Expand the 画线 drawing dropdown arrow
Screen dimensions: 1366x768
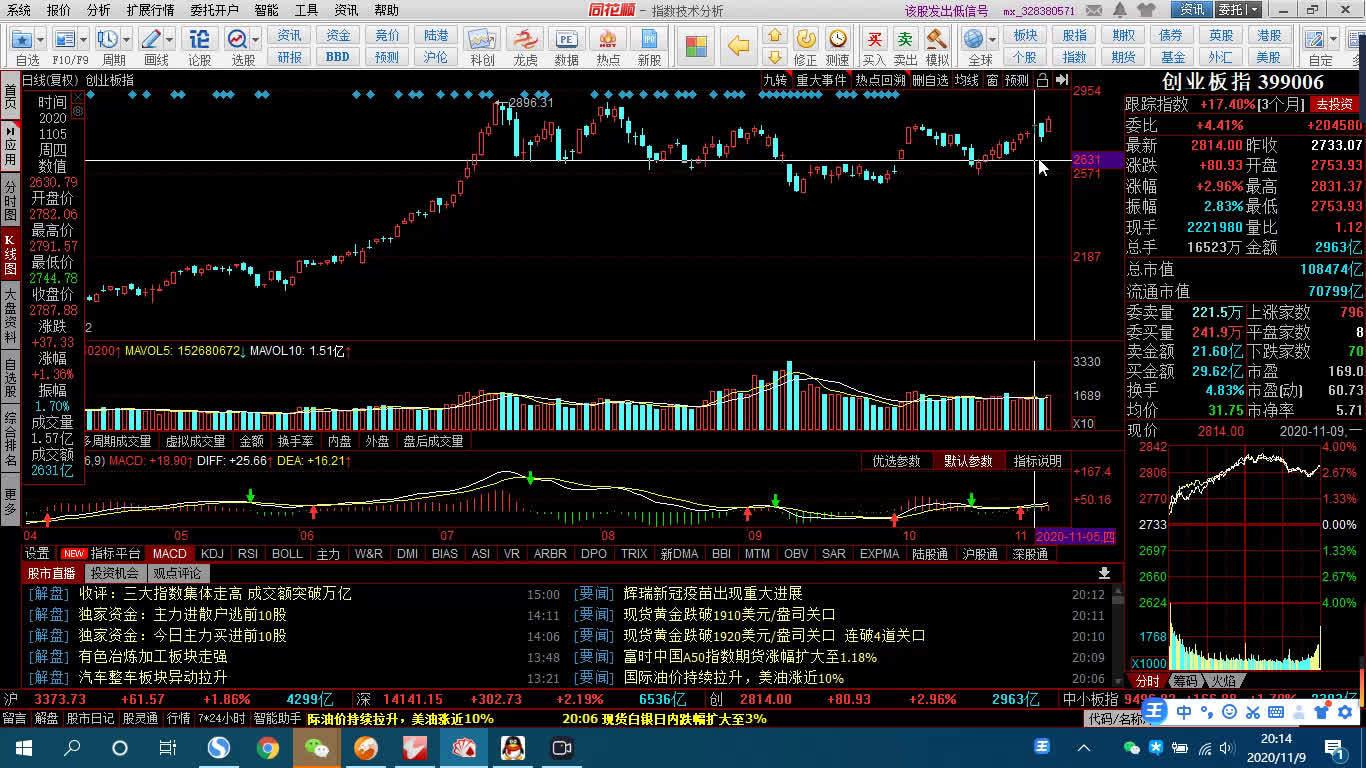point(170,40)
